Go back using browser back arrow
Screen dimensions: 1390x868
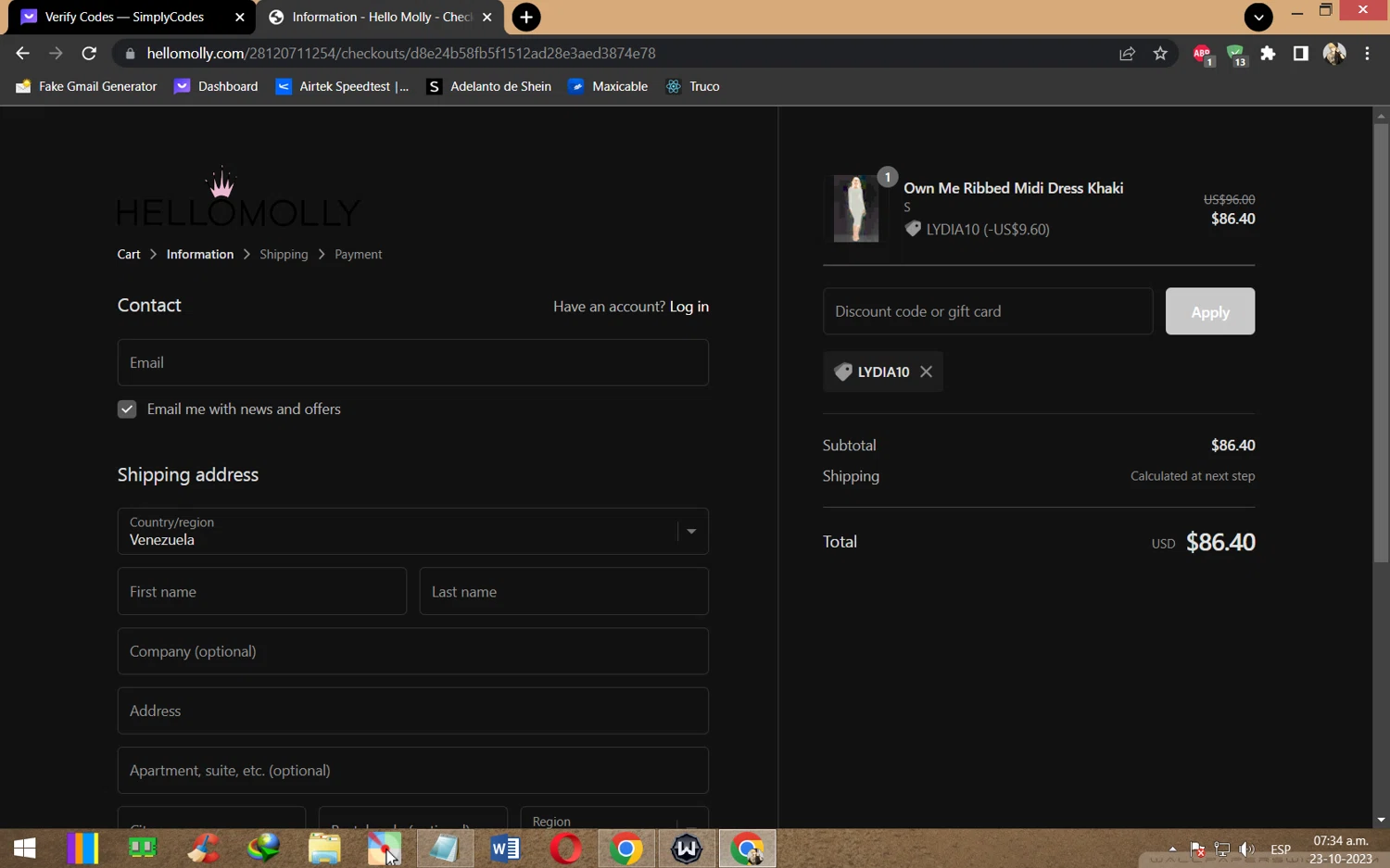tap(23, 54)
